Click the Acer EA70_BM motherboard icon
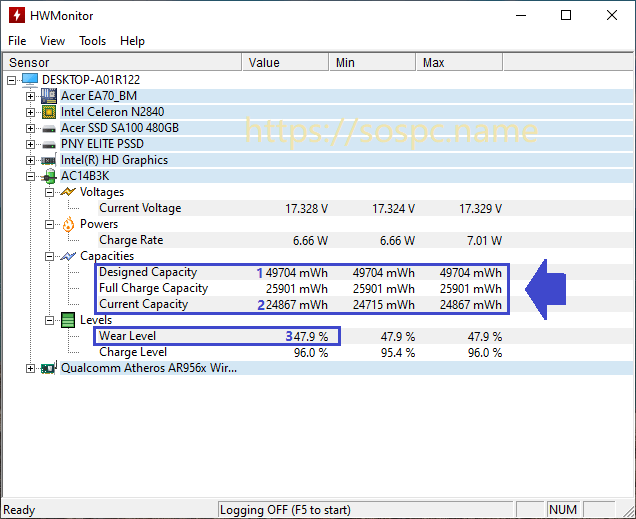636x519 pixels. pos(48,96)
